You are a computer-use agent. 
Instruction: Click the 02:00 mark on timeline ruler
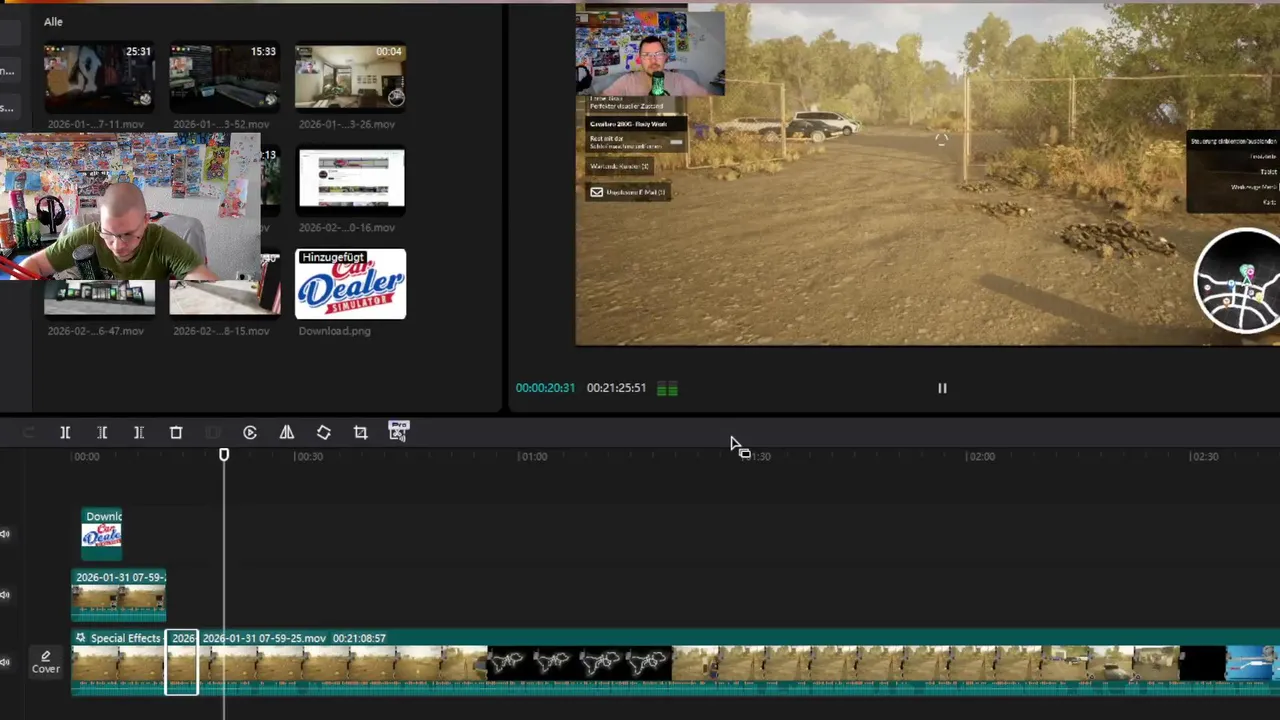(x=980, y=456)
